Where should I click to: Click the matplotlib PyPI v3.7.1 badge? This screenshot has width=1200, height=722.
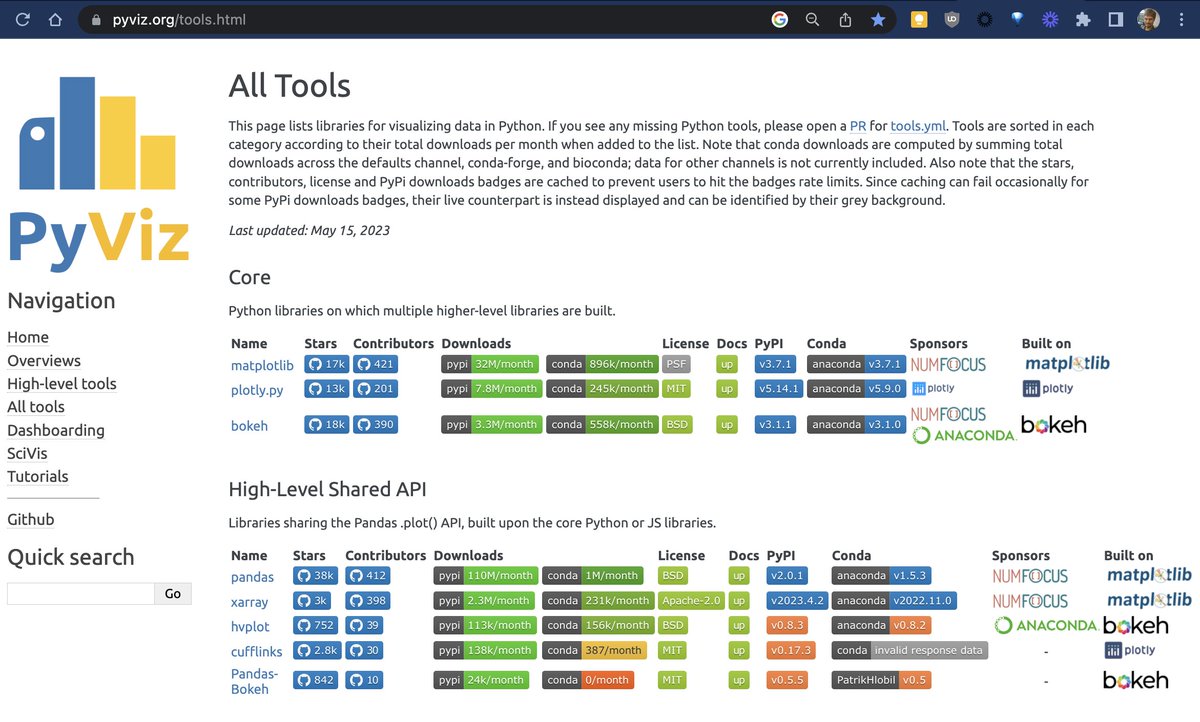coord(776,364)
